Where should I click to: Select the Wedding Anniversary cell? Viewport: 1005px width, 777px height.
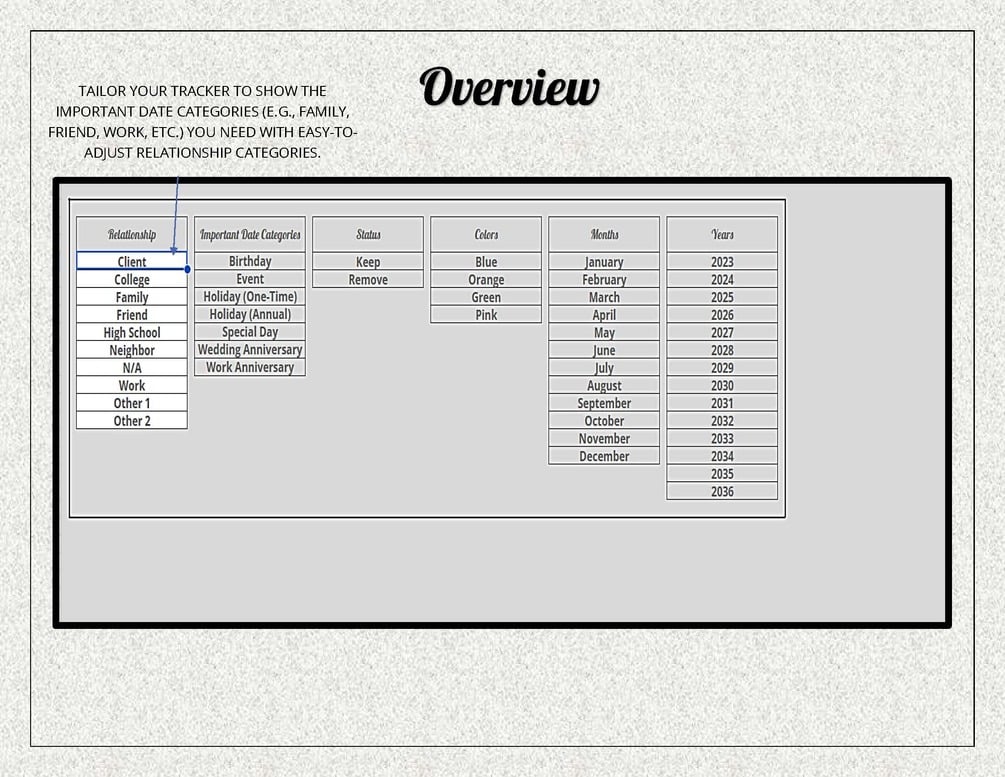click(250, 349)
